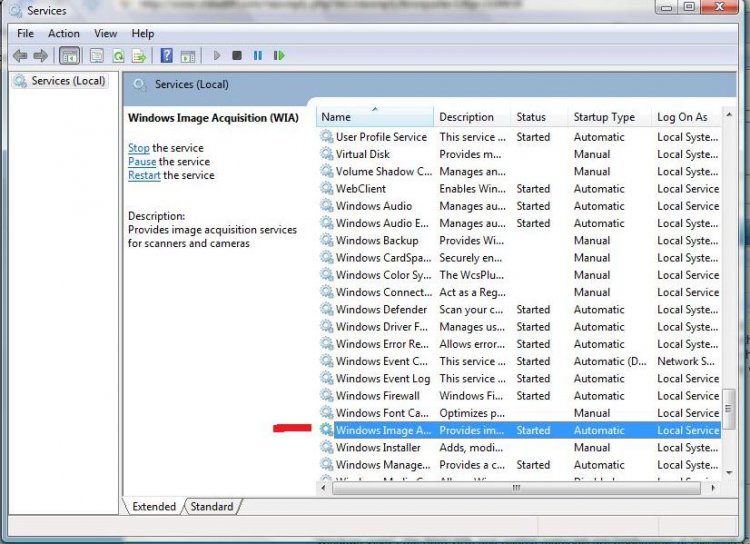Click the gear icon beside Windows Backup
The height and width of the screenshot is (544, 750).
click(327, 240)
